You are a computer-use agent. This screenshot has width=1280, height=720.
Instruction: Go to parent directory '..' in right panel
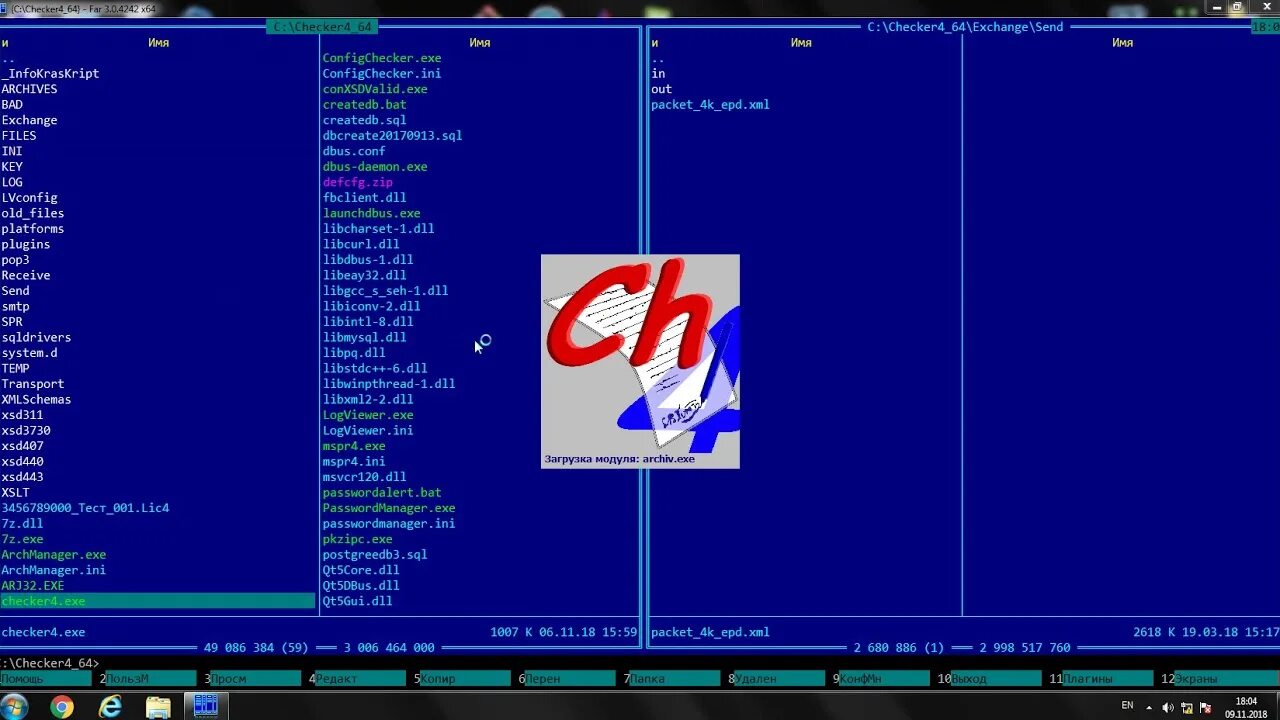coord(657,58)
